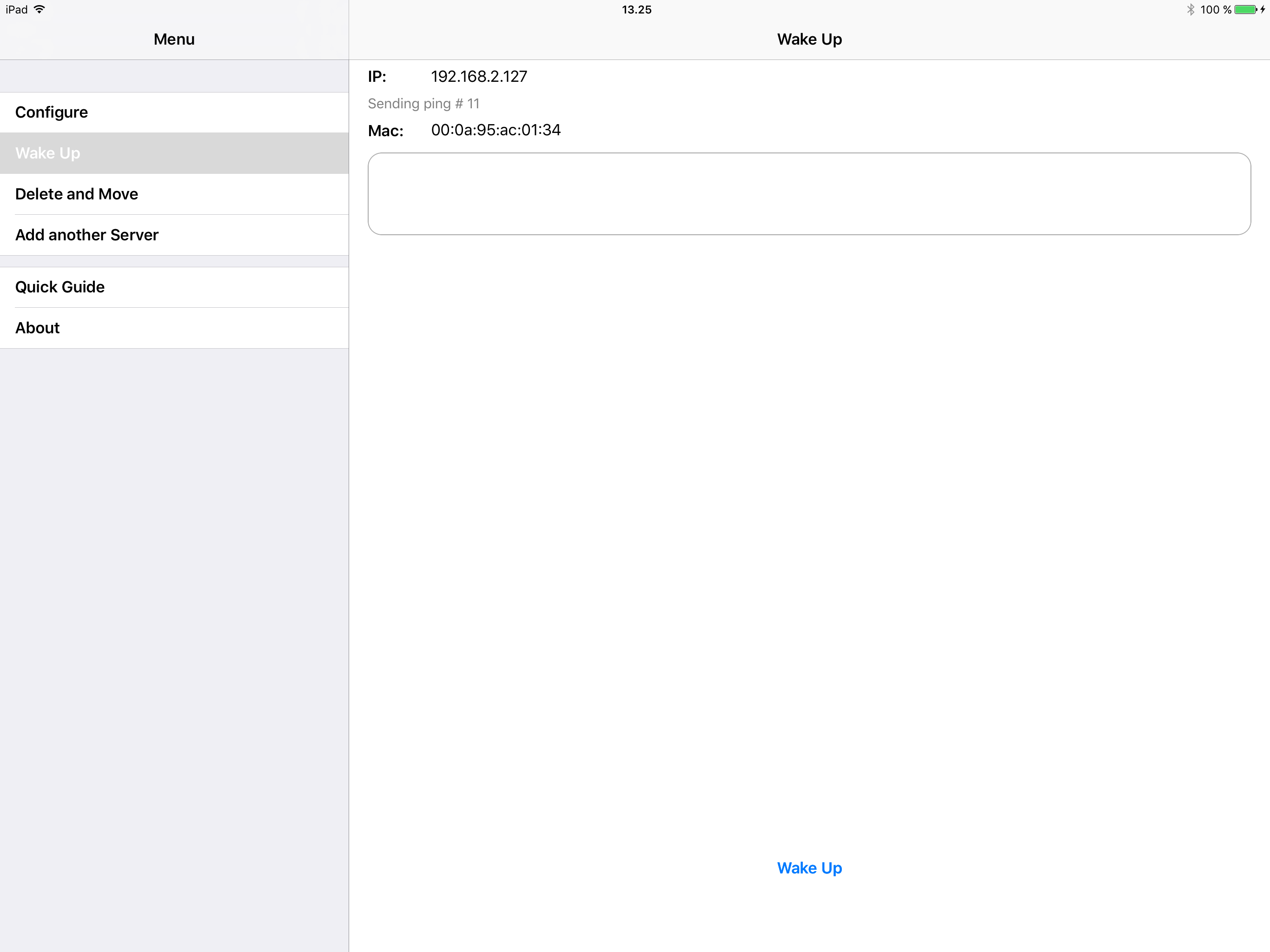Click the Wake Up navigation title
Viewport: 1270px width, 952px height.
[x=809, y=39]
